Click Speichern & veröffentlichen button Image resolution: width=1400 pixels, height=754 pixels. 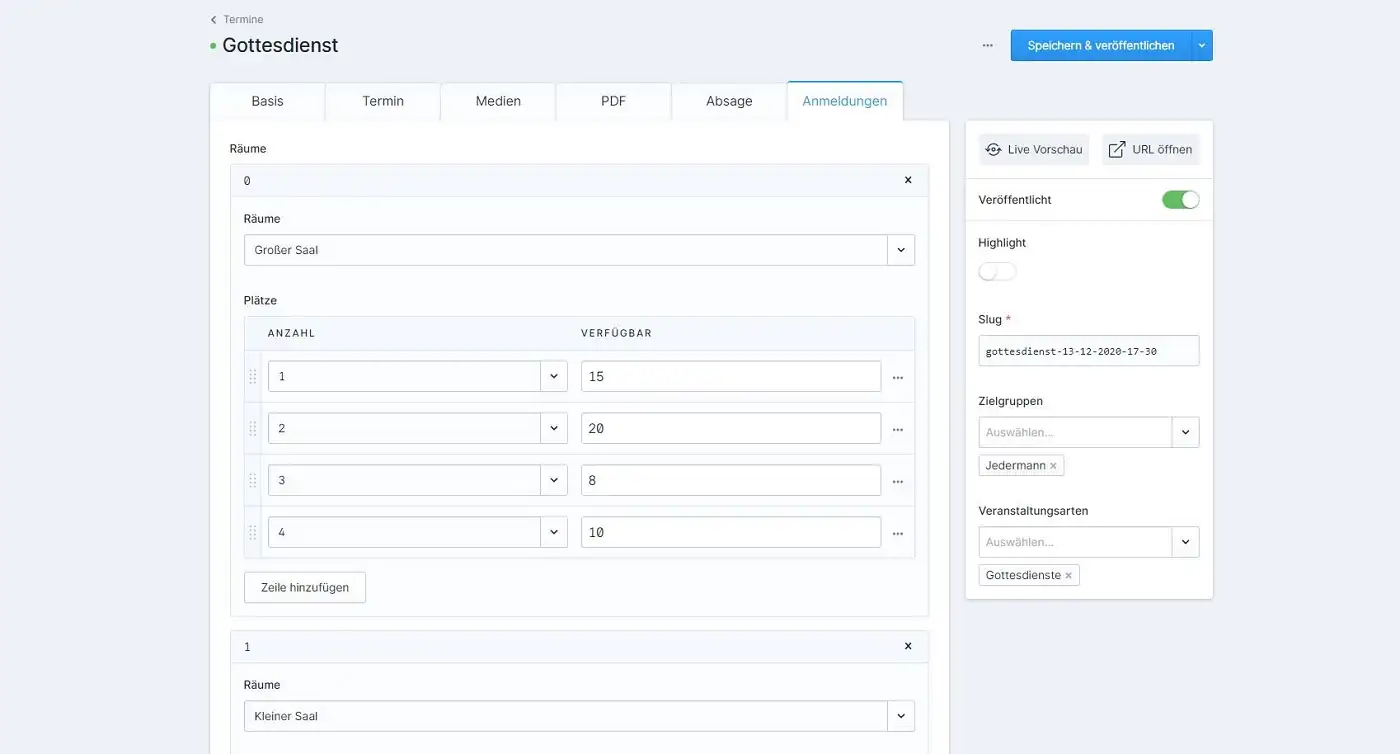[x=1101, y=45]
